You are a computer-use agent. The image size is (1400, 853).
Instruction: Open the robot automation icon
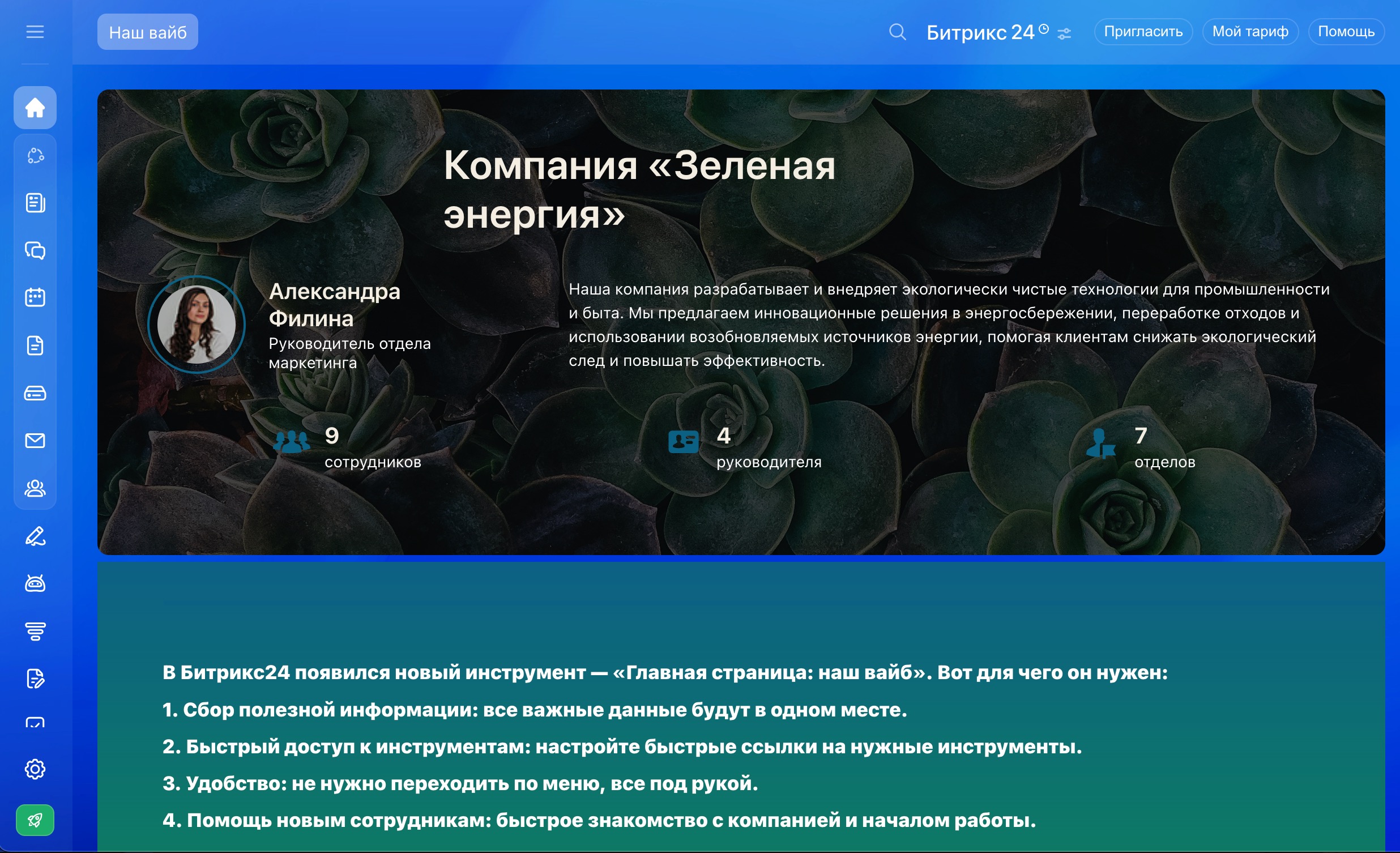click(x=35, y=583)
